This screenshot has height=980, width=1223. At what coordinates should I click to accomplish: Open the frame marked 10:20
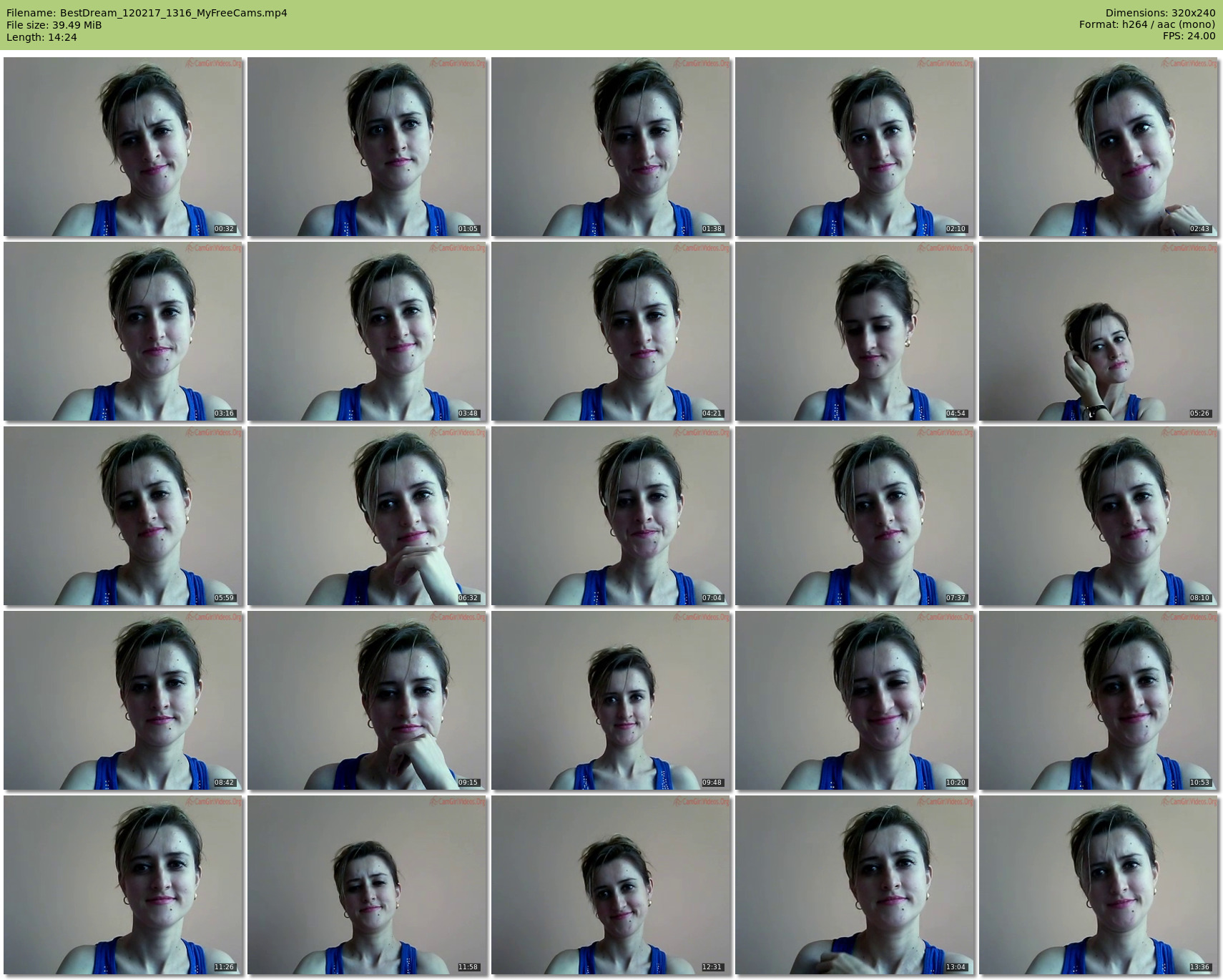coord(855,700)
